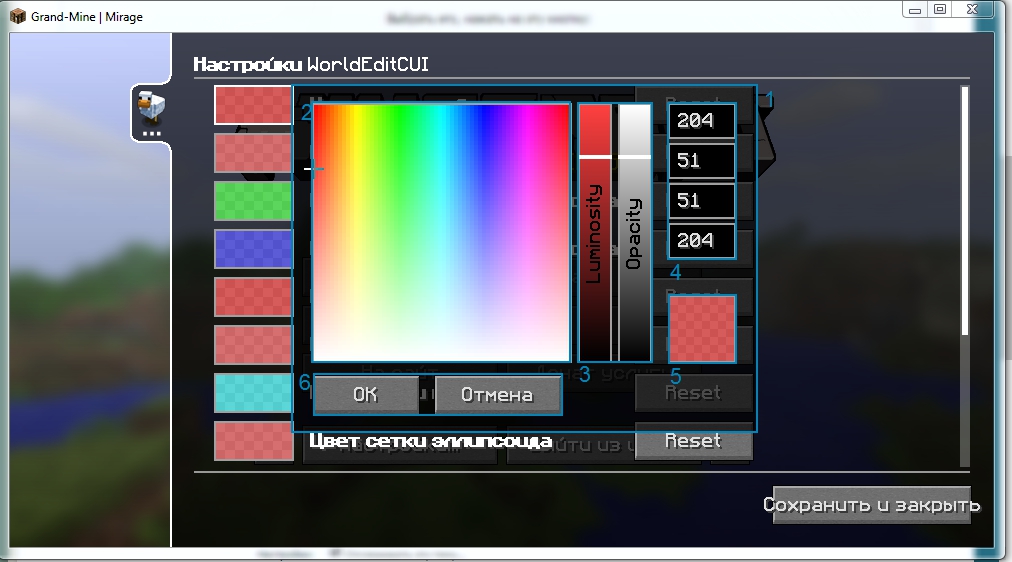Close the Grand-Mine window

(973, 9)
